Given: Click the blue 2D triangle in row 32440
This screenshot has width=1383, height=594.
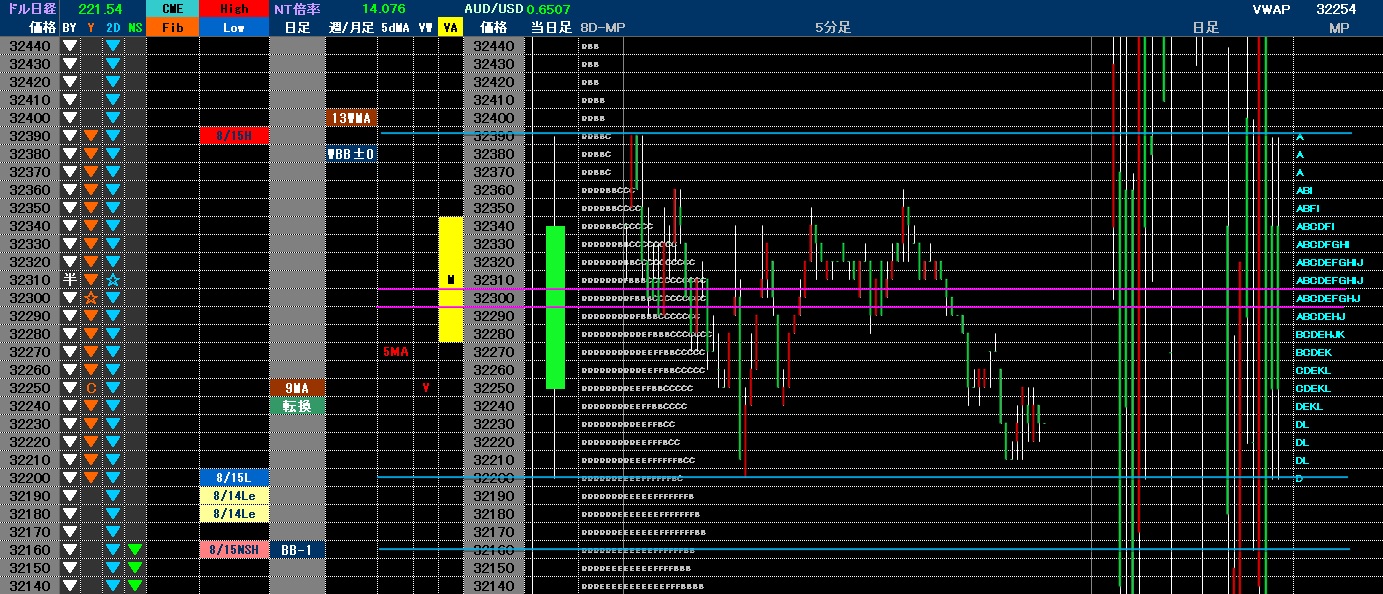Looking at the screenshot, I should click(113, 46).
